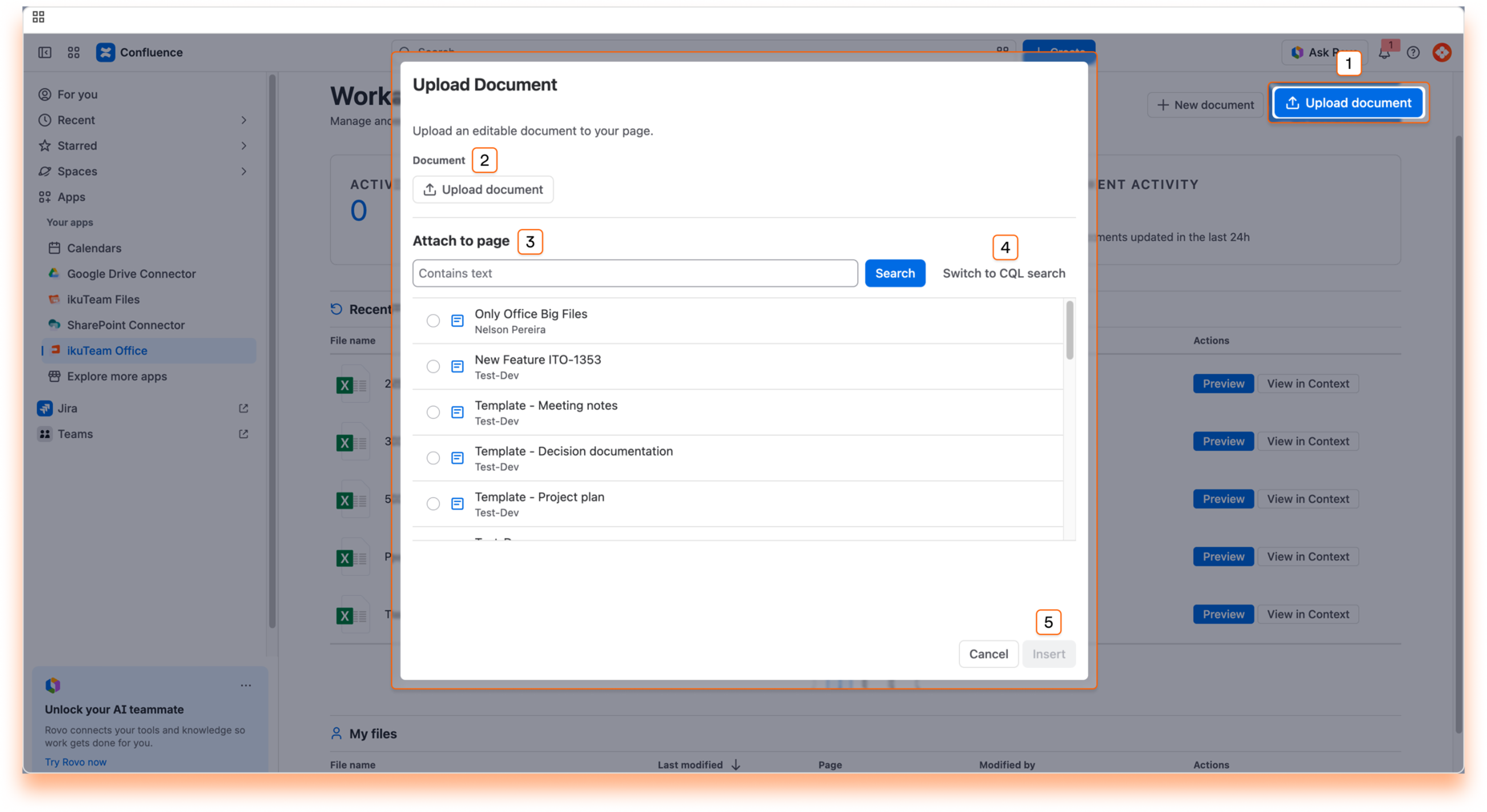The height and width of the screenshot is (812, 1487).
Task: Click the New document button
Action: coord(1206,105)
